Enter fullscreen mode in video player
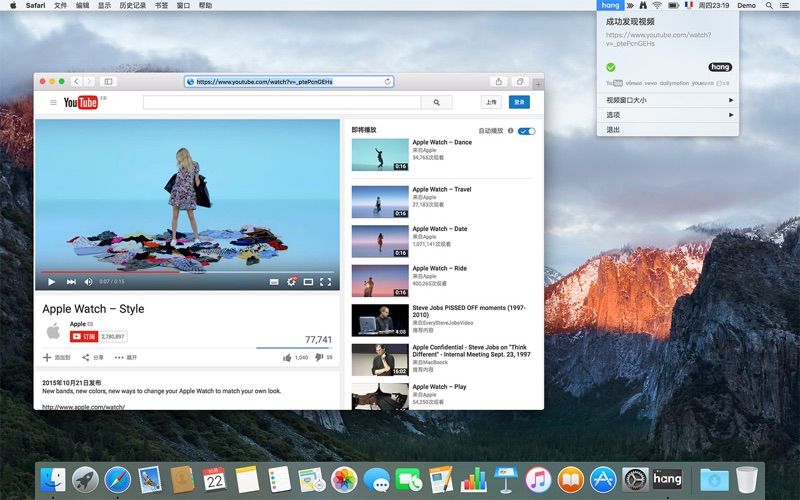The width and height of the screenshot is (800, 500). 325,282
